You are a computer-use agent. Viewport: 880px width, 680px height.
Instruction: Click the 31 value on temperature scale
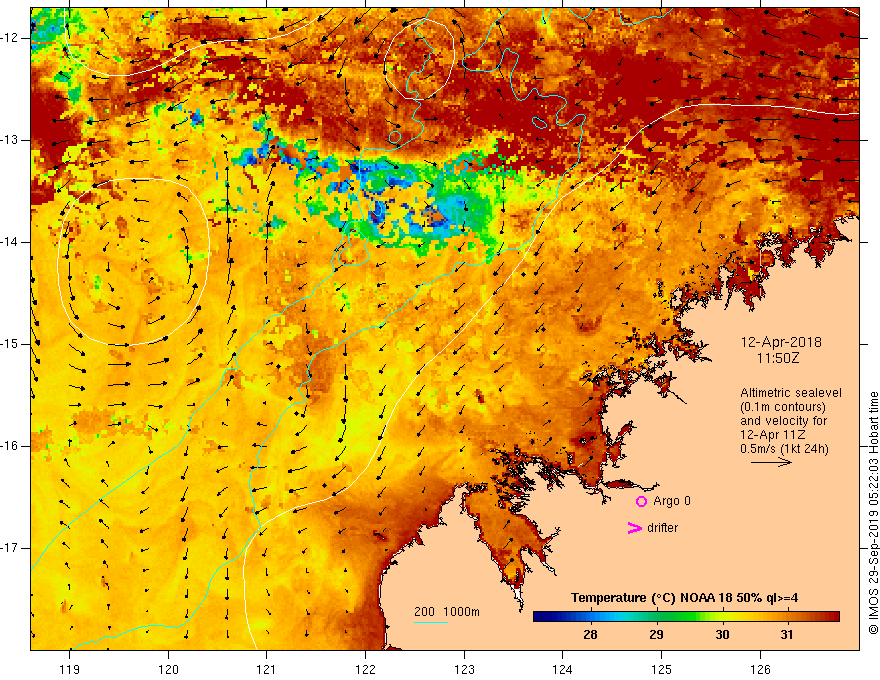click(787, 635)
